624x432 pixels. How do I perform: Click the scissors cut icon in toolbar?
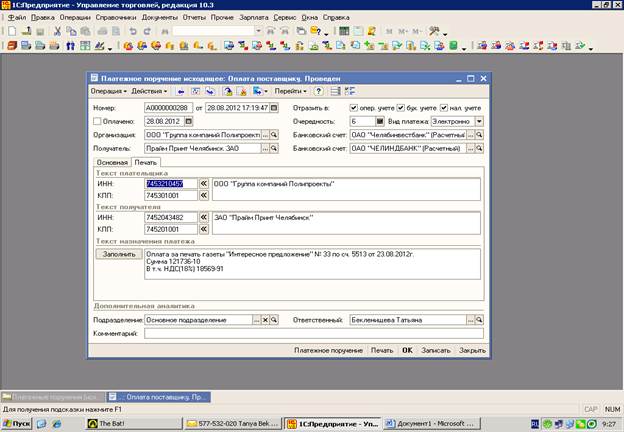pyautogui.click(x=58, y=31)
